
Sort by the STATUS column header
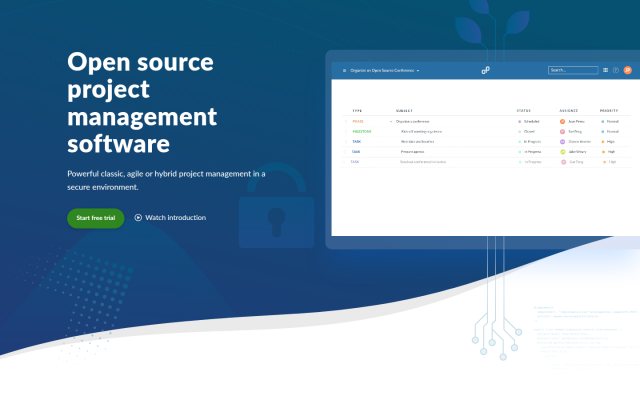pos(524,111)
